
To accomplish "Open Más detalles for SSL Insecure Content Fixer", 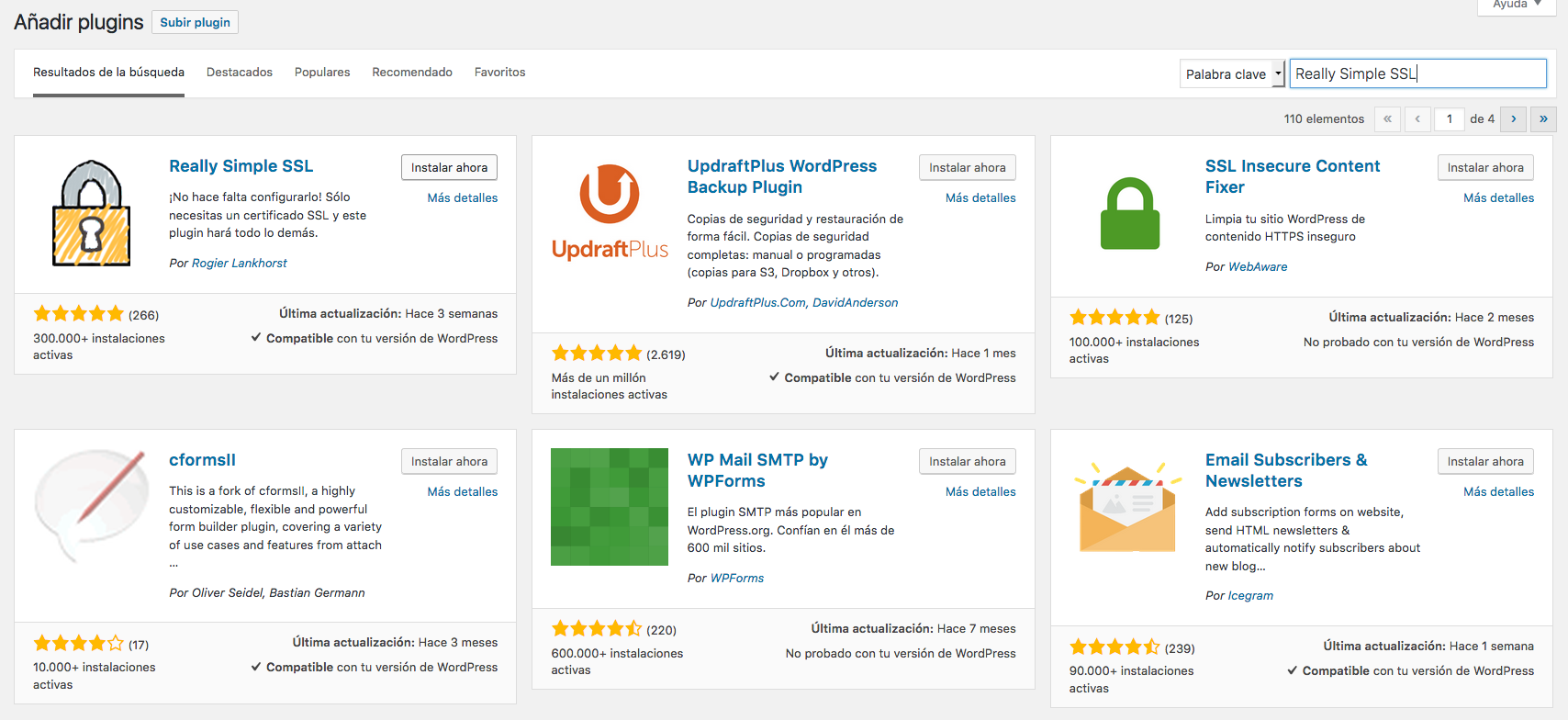I will 1499,197.
